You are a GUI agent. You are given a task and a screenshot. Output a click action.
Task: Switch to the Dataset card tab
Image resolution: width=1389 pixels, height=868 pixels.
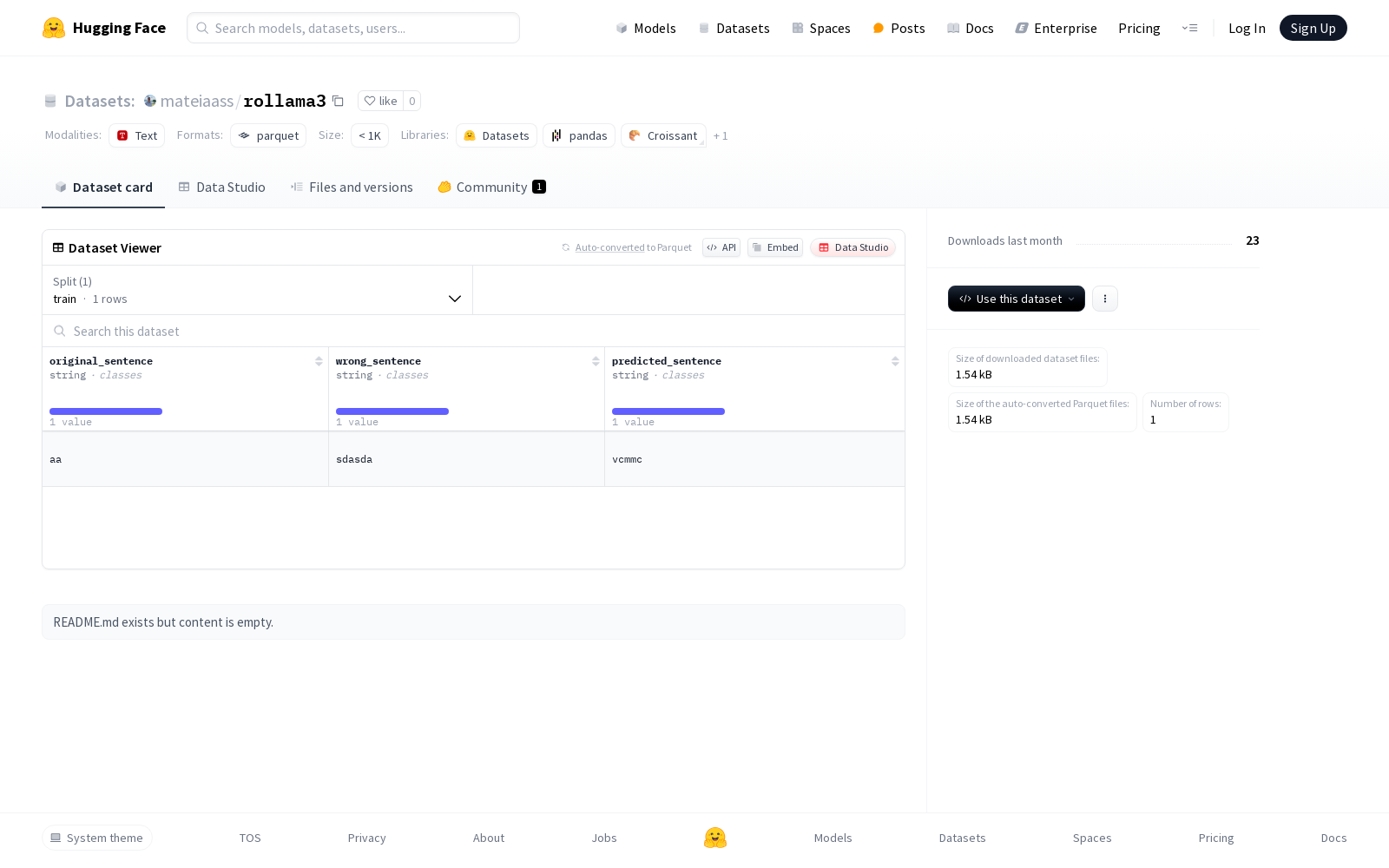point(103,187)
